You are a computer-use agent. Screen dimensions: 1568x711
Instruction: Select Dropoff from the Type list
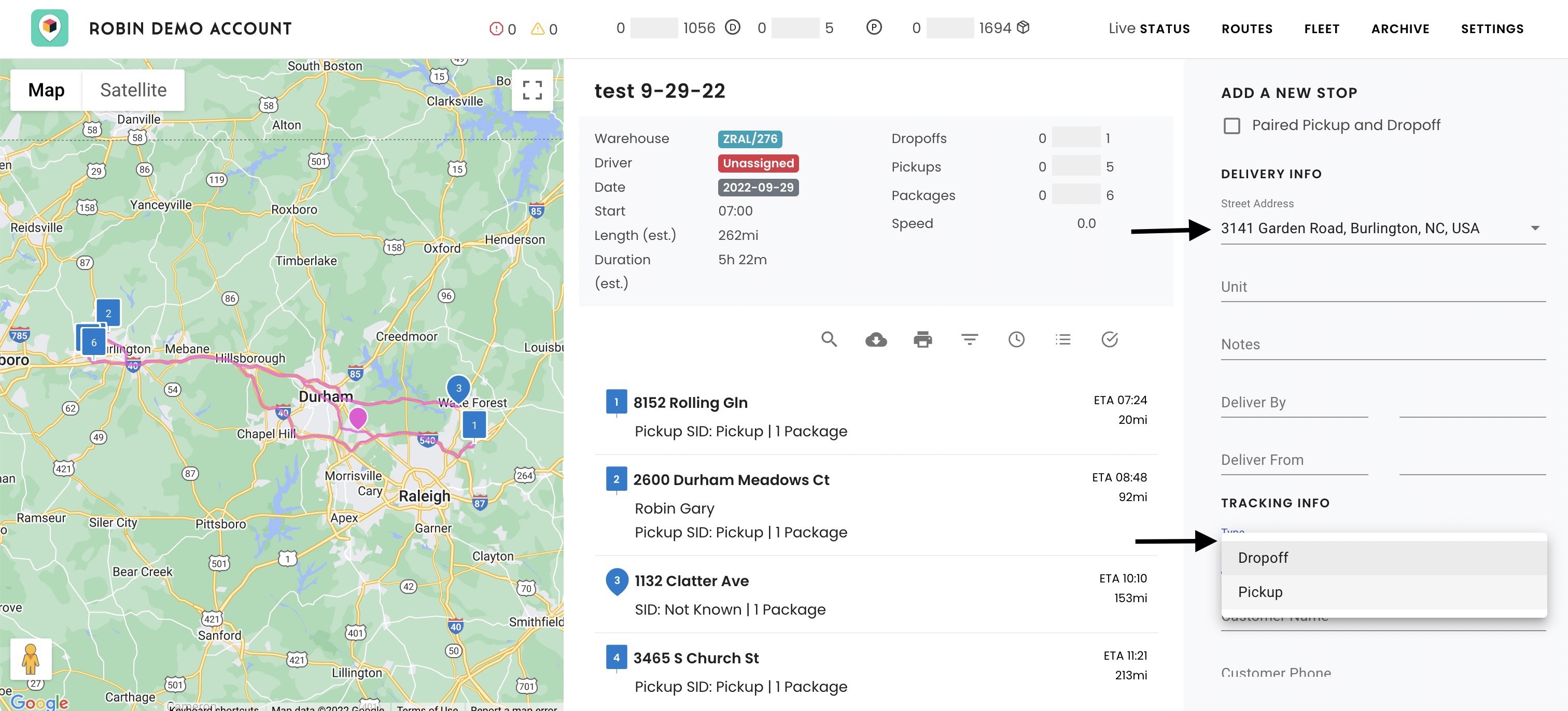pos(1263,558)
